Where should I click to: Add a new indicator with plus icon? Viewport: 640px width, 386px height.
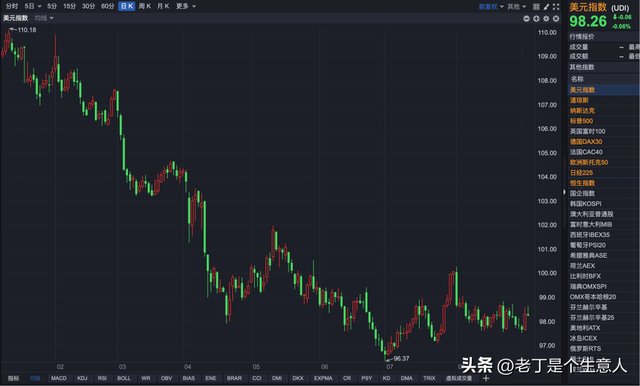click(486, 378)
